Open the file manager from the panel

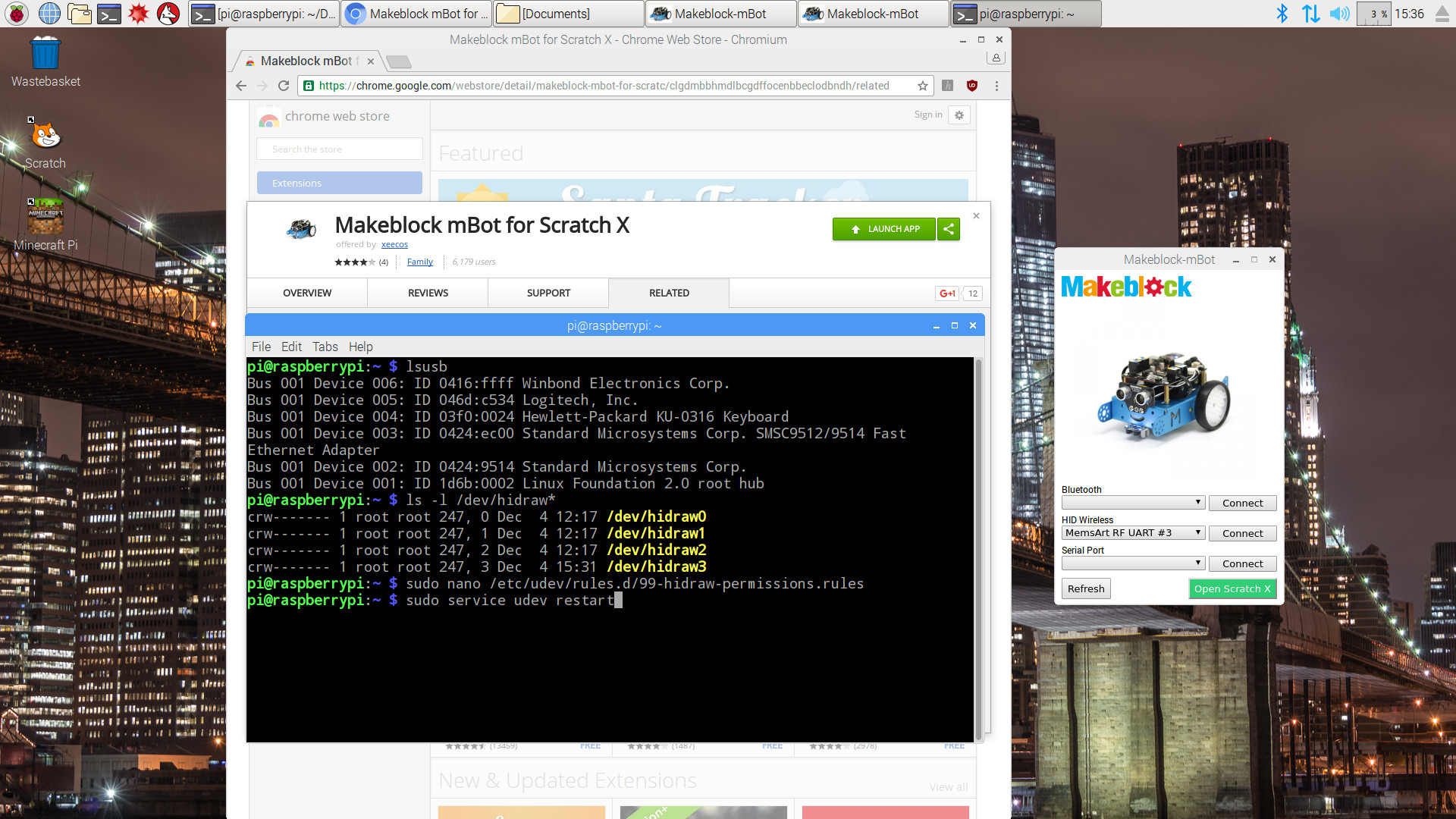point(79,13)
